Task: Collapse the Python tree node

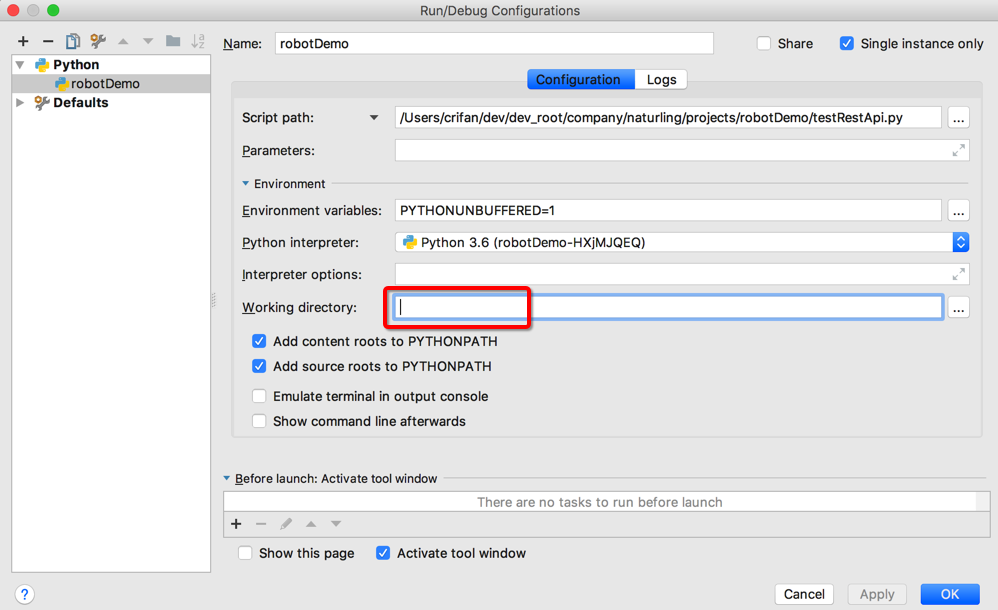Action: [20, 64]
